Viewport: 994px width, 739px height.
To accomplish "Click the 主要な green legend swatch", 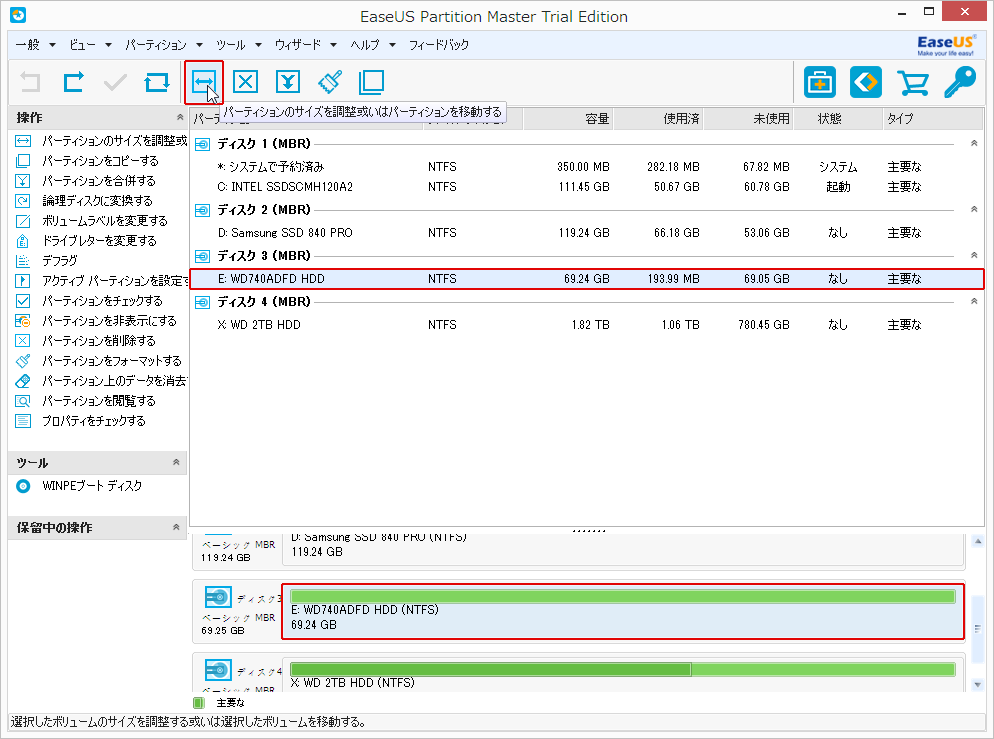I will click(198, 703).
